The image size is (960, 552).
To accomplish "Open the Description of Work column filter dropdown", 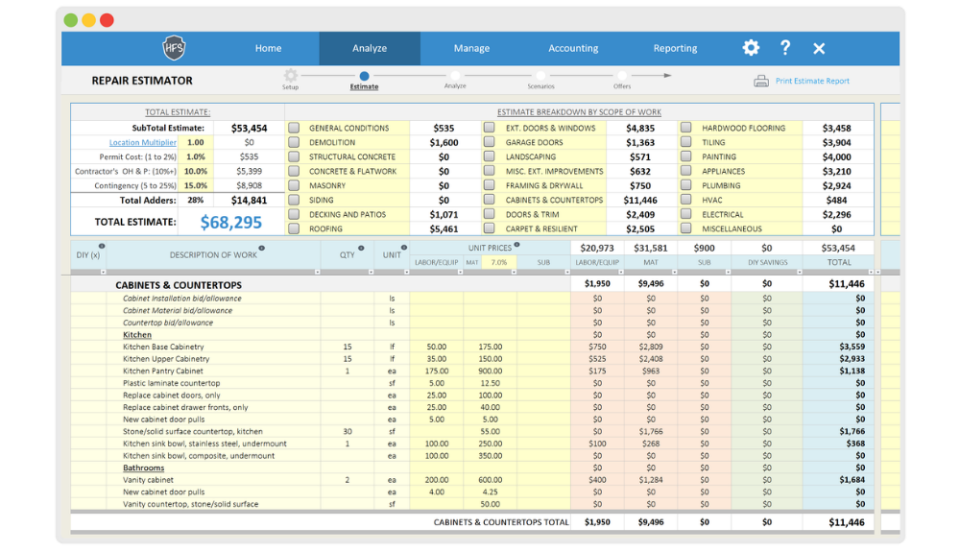I will pyautogui.click(x=317, y=272).
